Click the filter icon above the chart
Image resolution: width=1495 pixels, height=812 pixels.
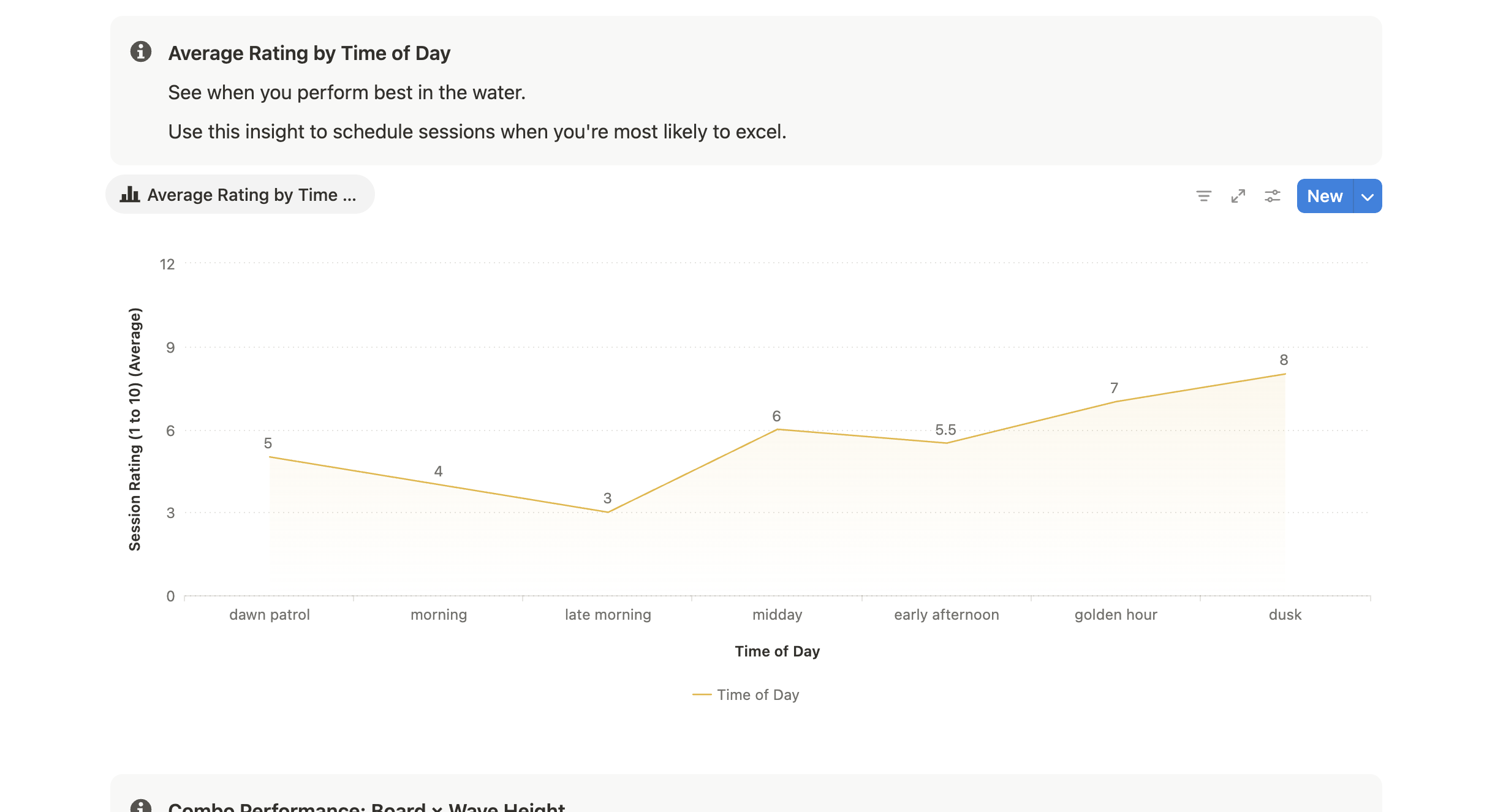[1203, 196]
